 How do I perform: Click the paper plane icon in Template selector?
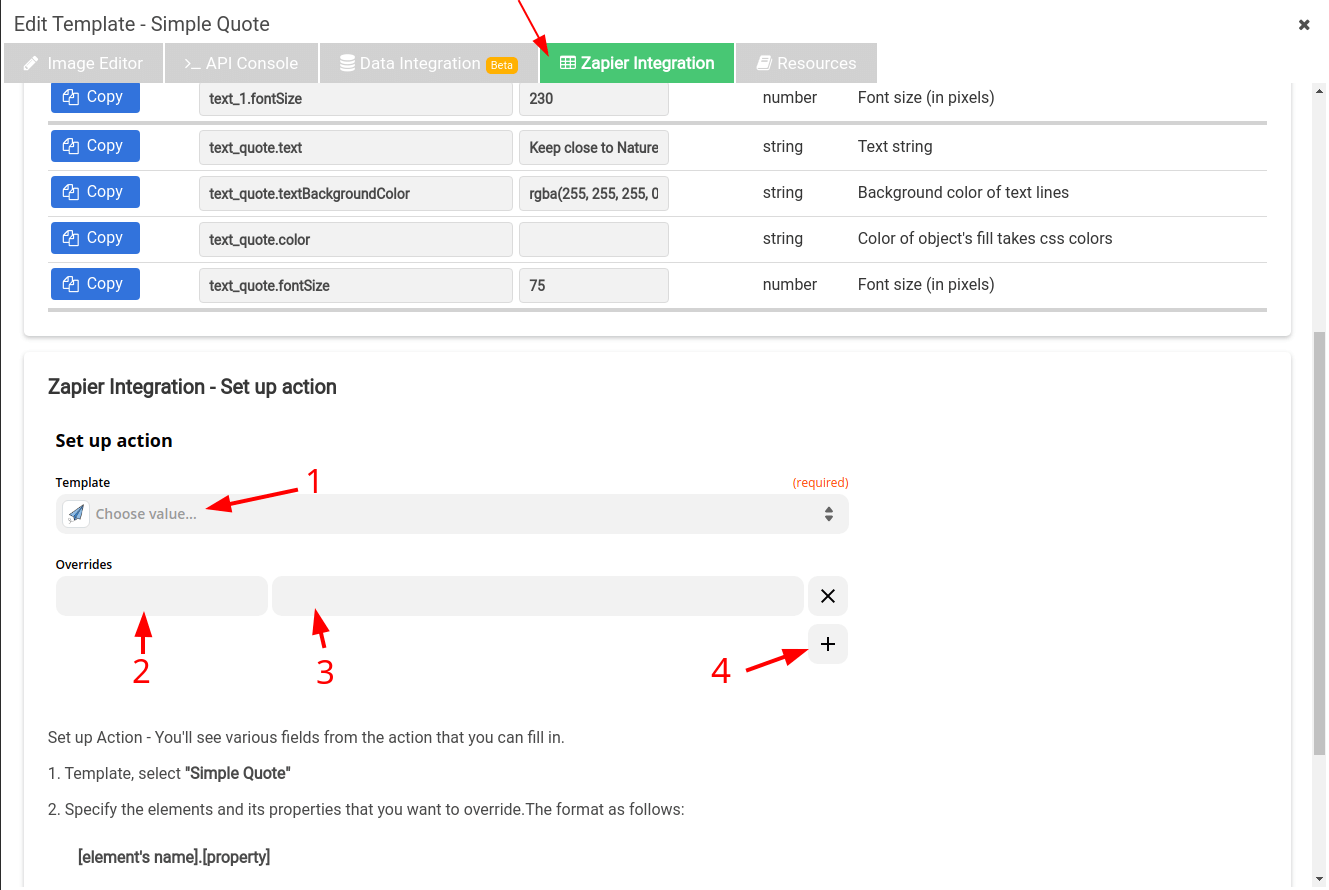pos(75,513)
